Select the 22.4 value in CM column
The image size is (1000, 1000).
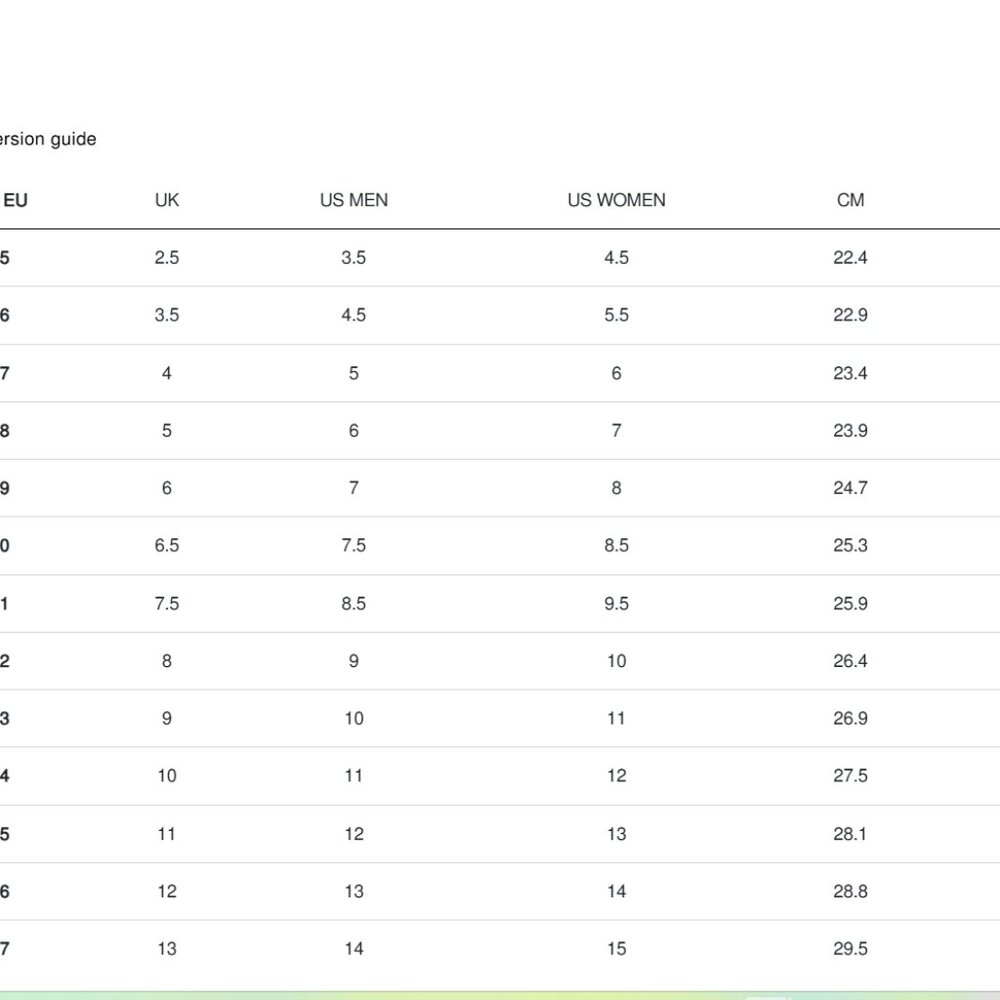point(850,258)
